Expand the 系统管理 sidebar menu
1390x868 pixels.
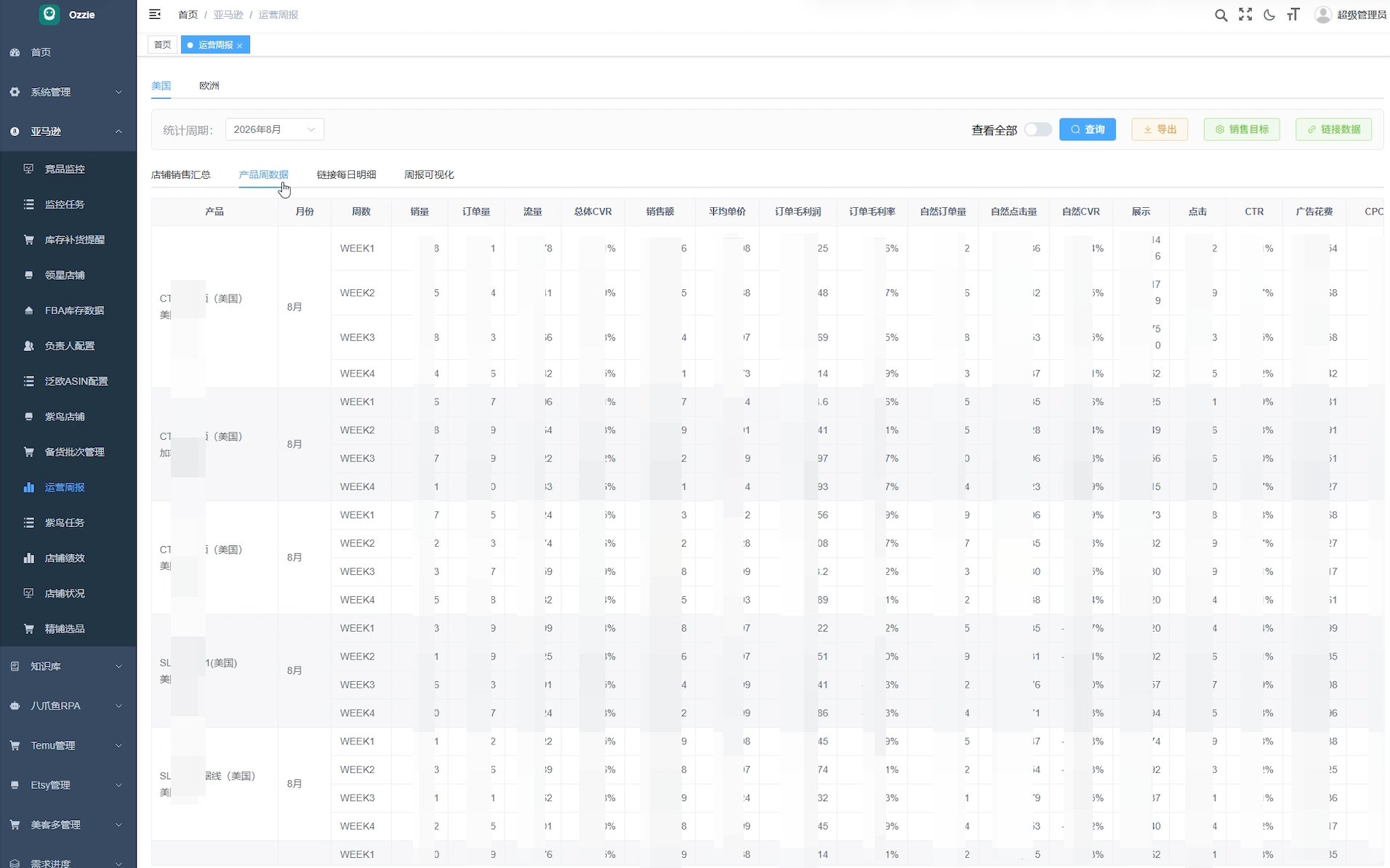click(x=68, y=92)
